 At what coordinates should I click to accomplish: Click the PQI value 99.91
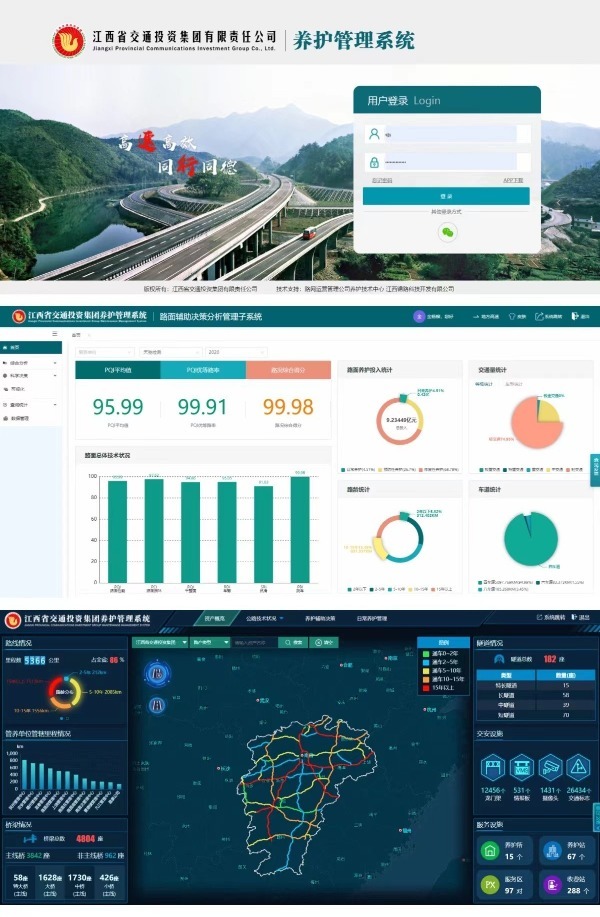pyautogui.click(x=202, y=406)
